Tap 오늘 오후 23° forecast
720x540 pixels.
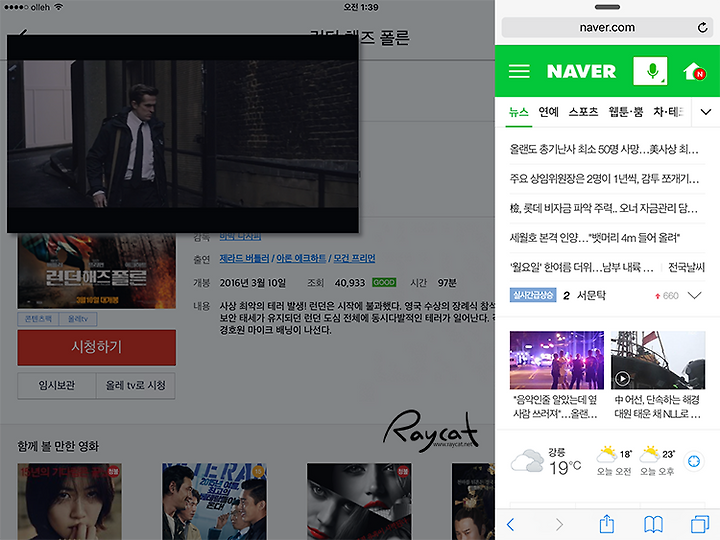(x=657, y=461)
